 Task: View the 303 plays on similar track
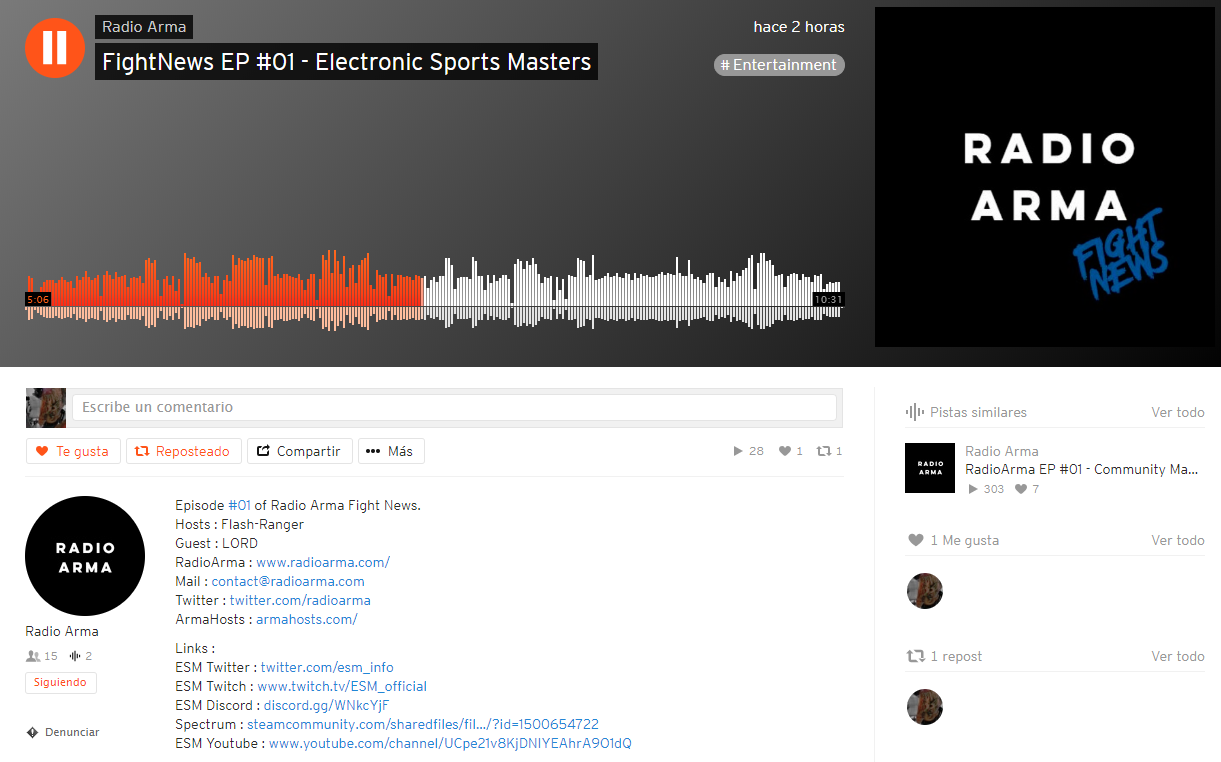point(987,489)
